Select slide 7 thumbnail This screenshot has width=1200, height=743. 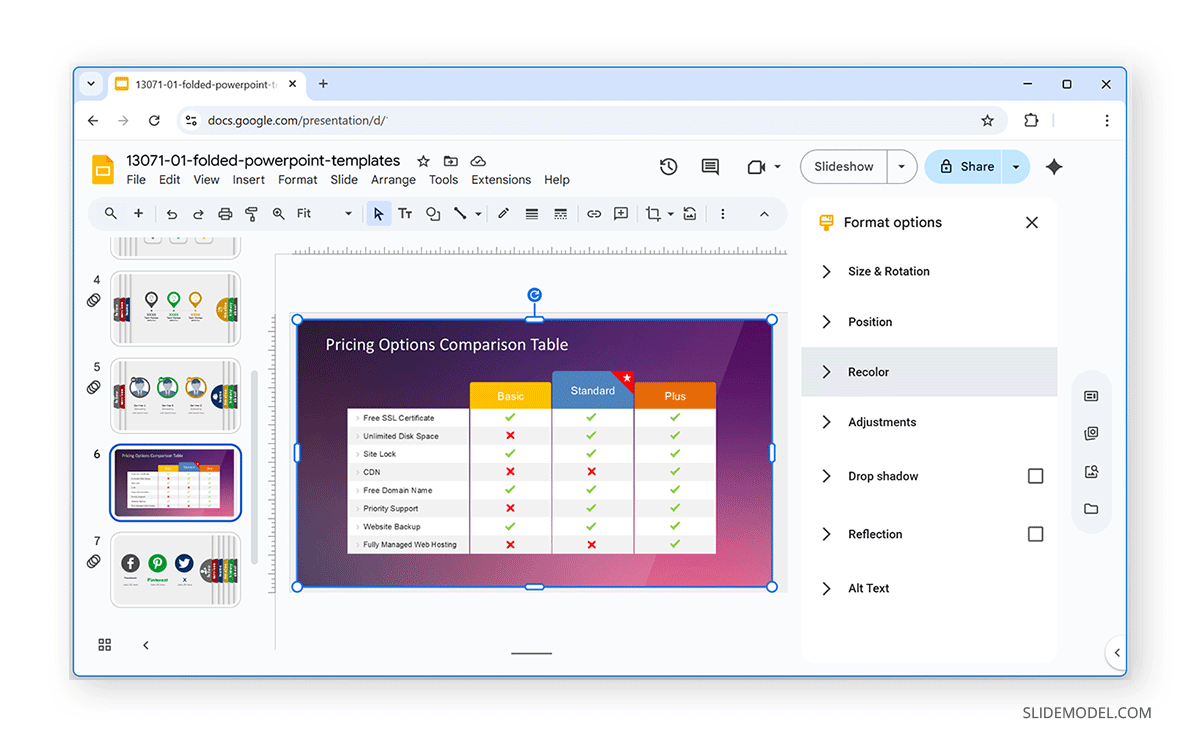pos(175,570)
